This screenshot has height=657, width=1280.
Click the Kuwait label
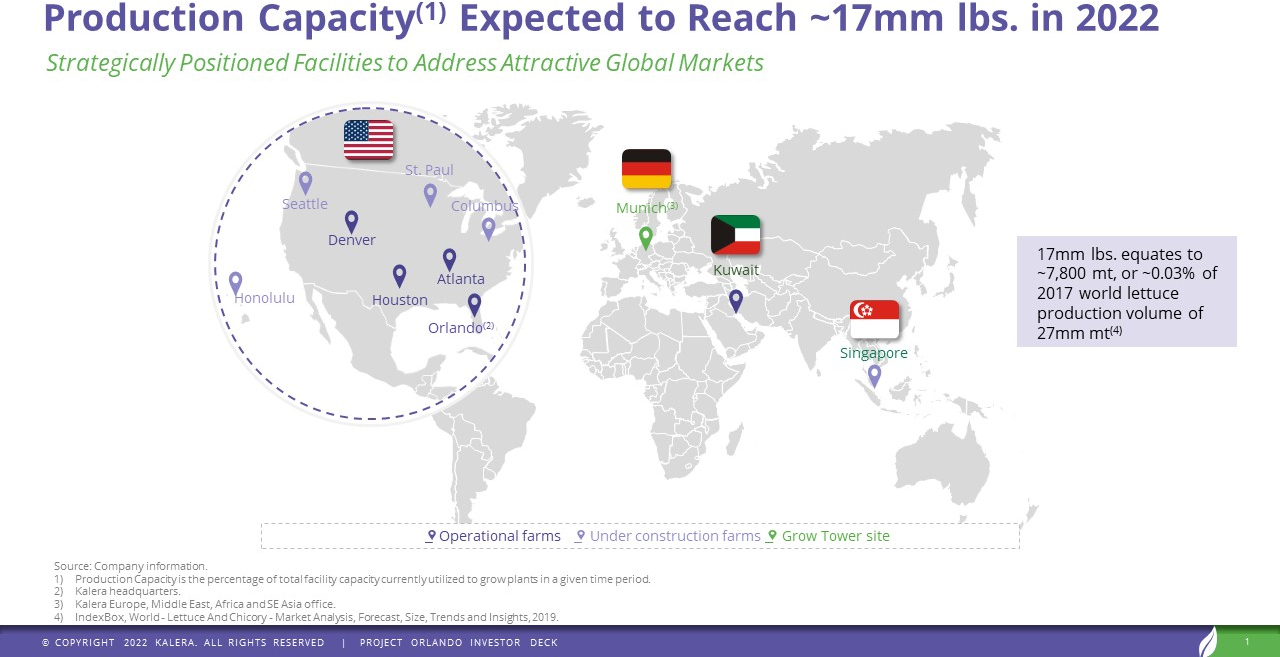pos(736,270)
